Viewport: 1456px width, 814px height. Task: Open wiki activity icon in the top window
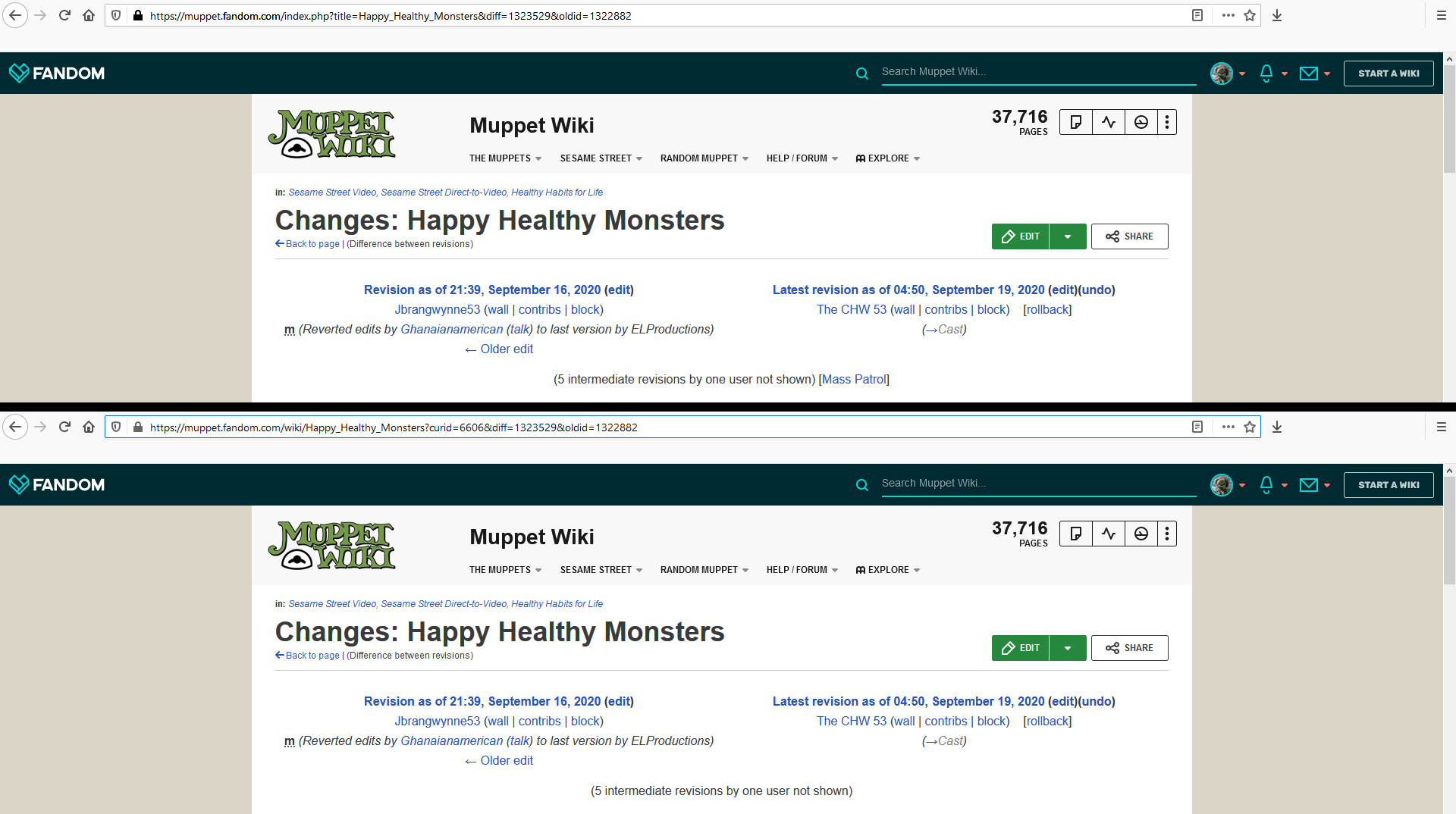pyautogui.click(x=1109, y=122)
